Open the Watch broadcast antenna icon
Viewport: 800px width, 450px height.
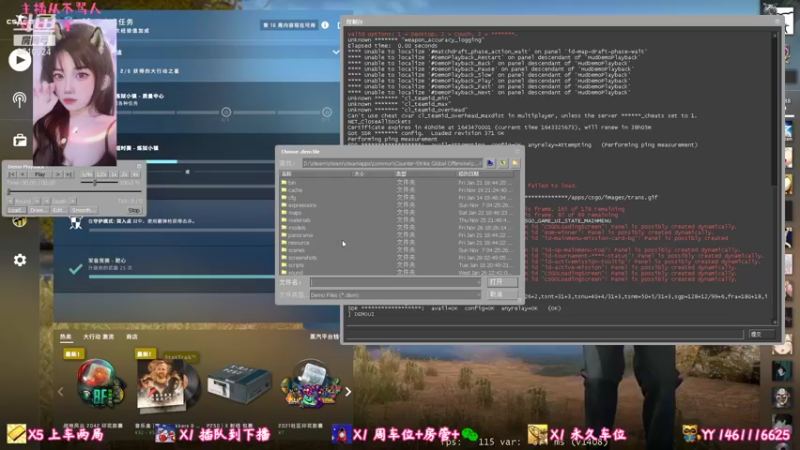[19, 99]
